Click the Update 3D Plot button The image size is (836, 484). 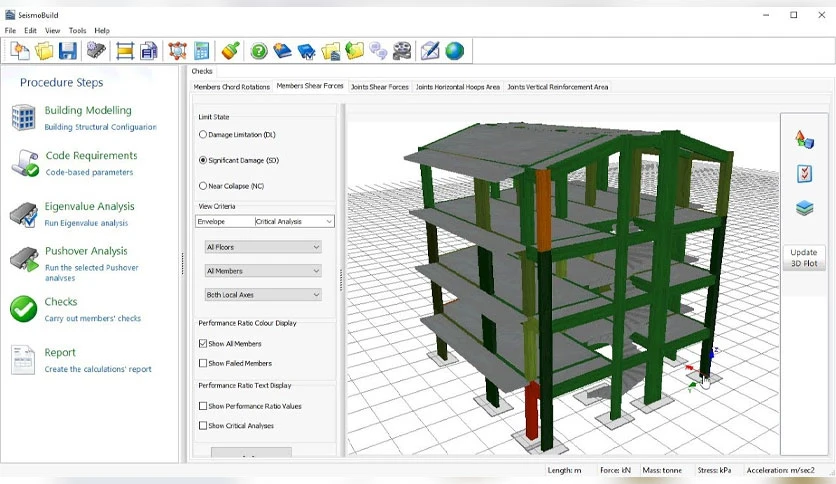point(804,258)
